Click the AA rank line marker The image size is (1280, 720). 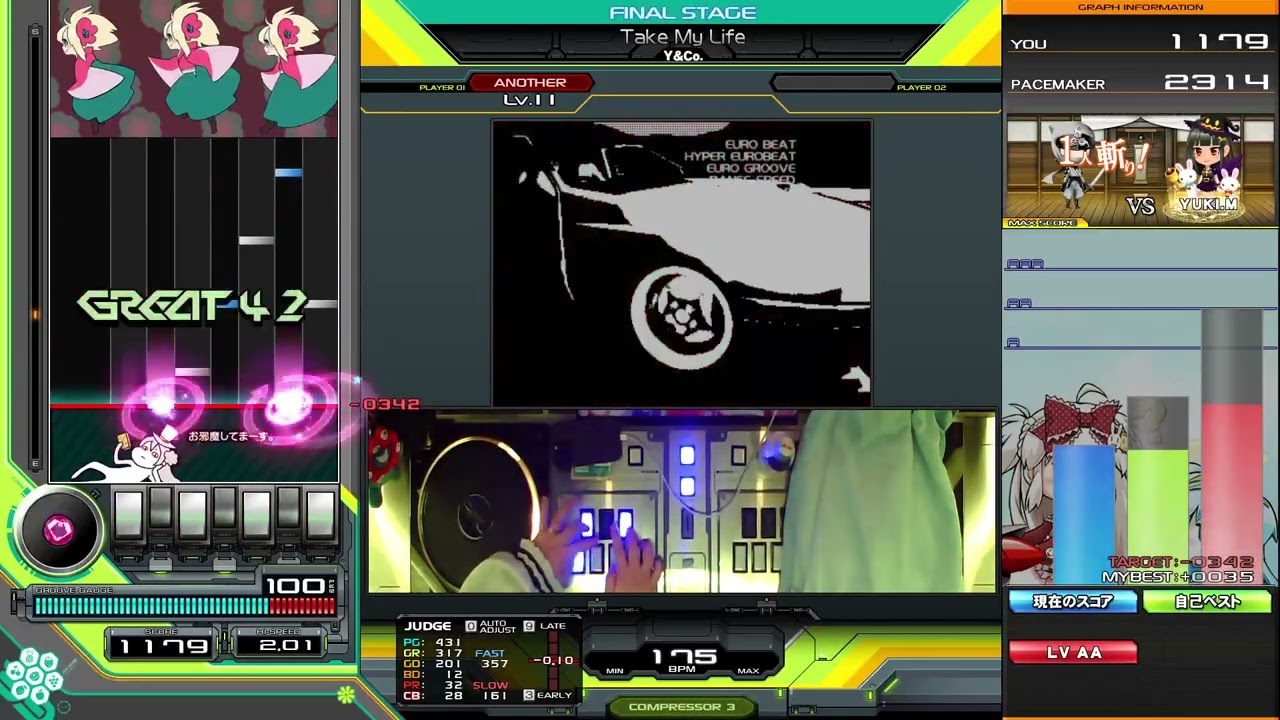(1019, 303)
